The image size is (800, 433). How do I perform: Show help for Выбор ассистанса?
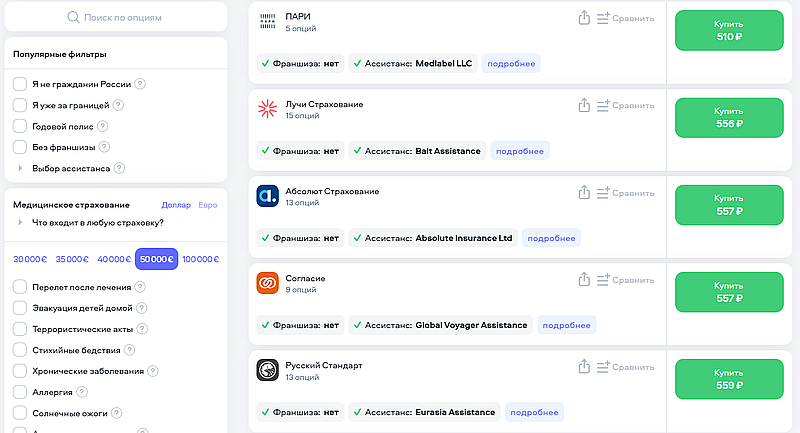tap(119, 168)
